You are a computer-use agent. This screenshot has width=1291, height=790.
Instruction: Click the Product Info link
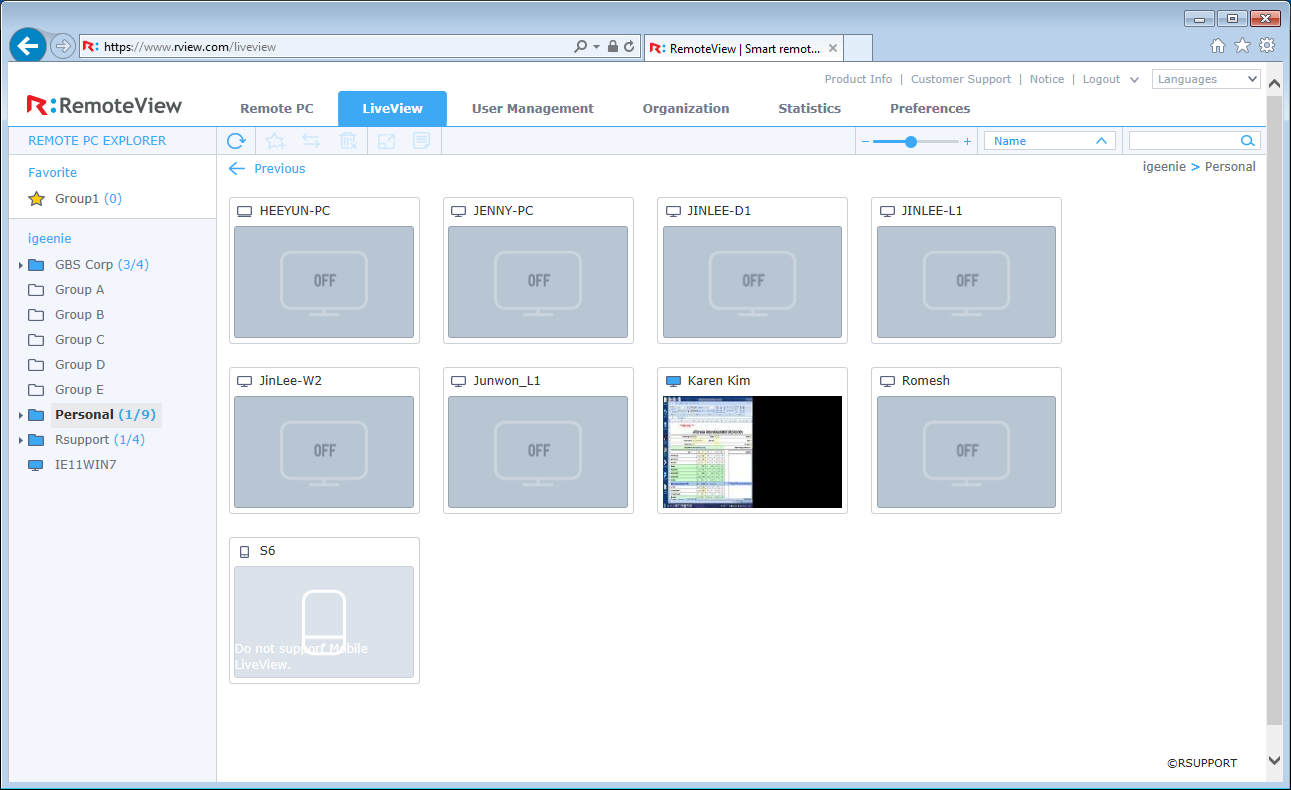tap(858, 79)
